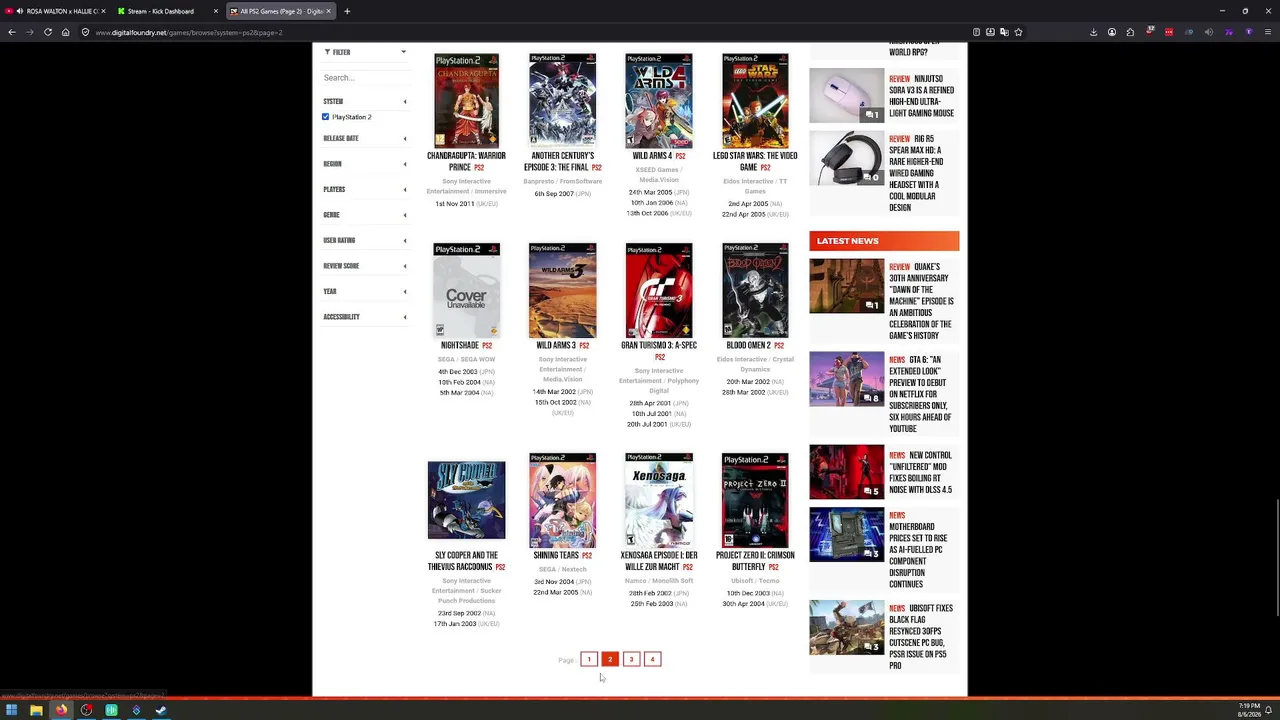This screenshot has height=720, width=1280.
Task: Expand the Players filter
Action: pos(364,189)
